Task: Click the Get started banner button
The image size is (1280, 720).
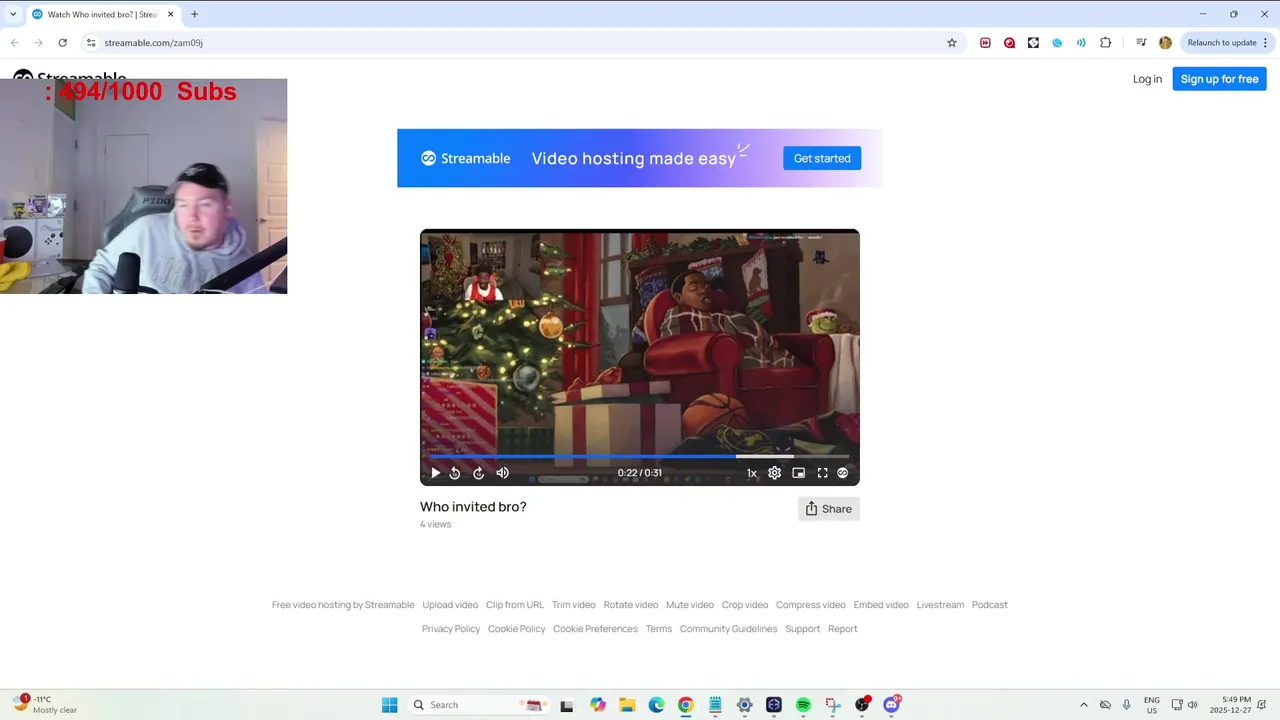Action: (822, 158)
